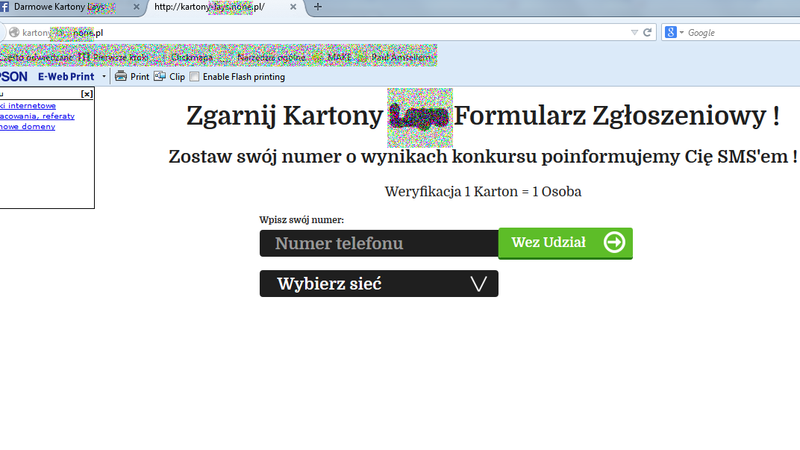Click the Epson Clip icon
Viewport: 800px width, 450px height.
[x=160, y=77]
